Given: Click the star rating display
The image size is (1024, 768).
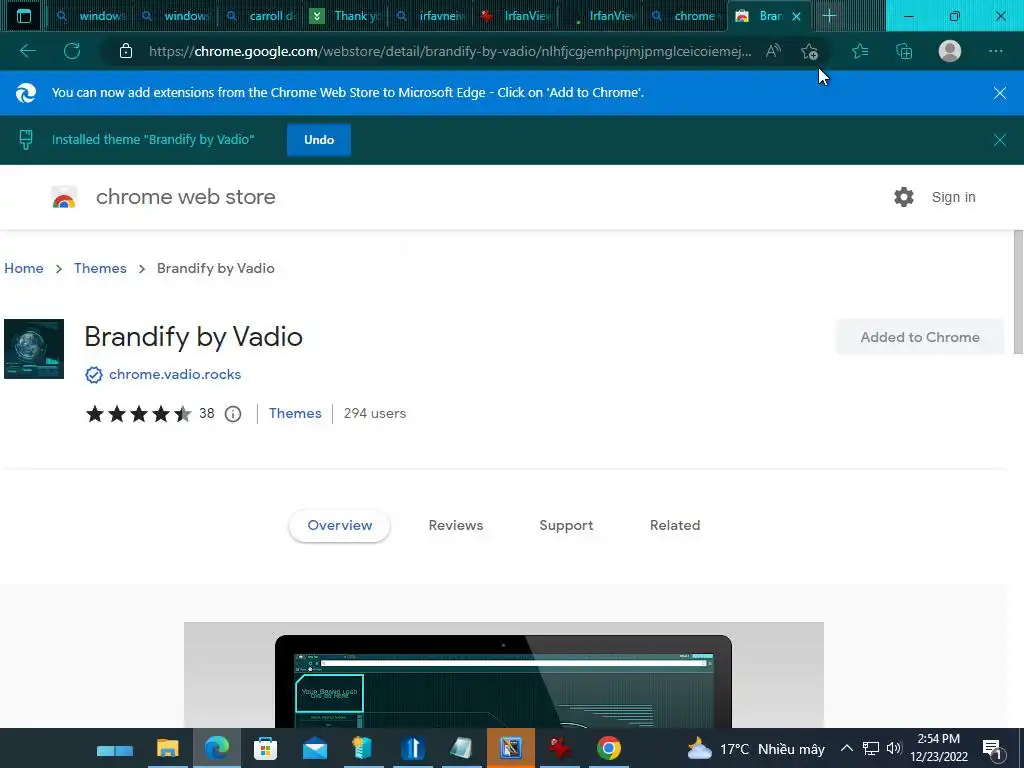Looking at the screenshot, I should click(x=138, y=414).
